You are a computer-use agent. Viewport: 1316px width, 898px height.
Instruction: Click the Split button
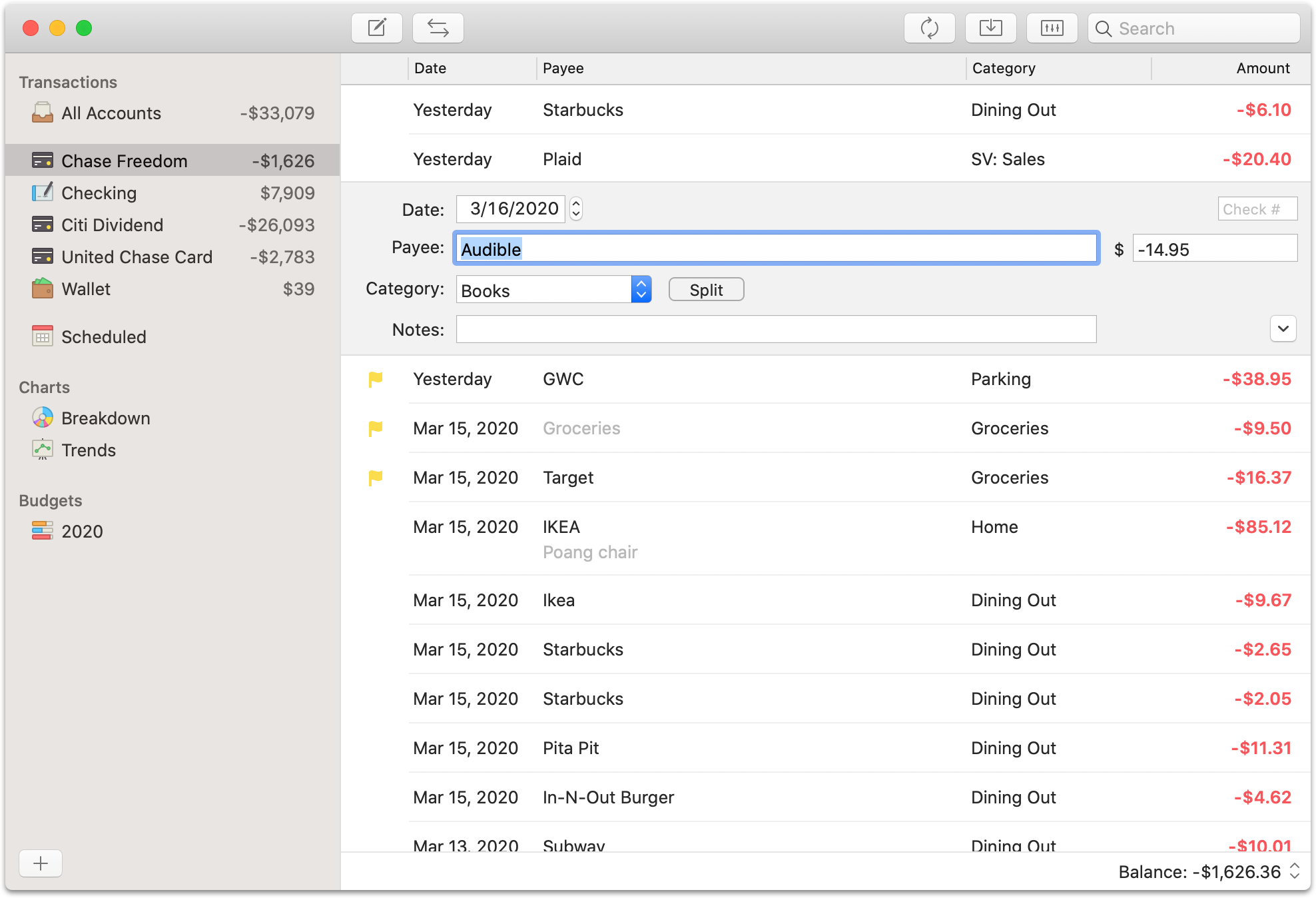pyautogui.click(x=706, y=290)
